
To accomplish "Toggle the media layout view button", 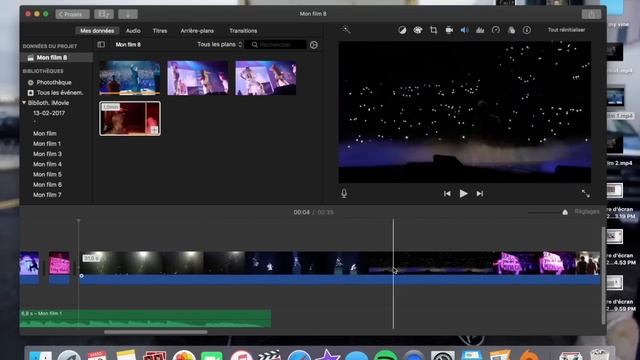I will [x=104, y=14].
